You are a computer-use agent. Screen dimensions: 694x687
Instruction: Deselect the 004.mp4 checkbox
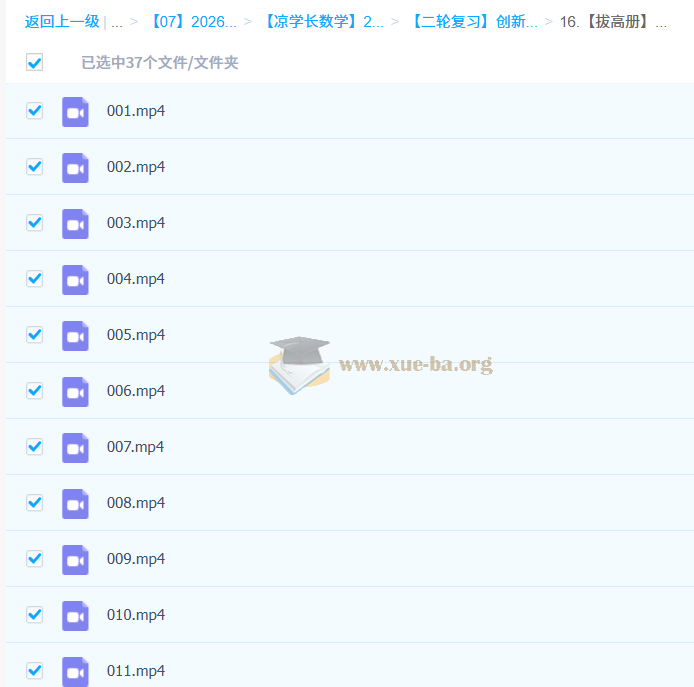[35, 279]
